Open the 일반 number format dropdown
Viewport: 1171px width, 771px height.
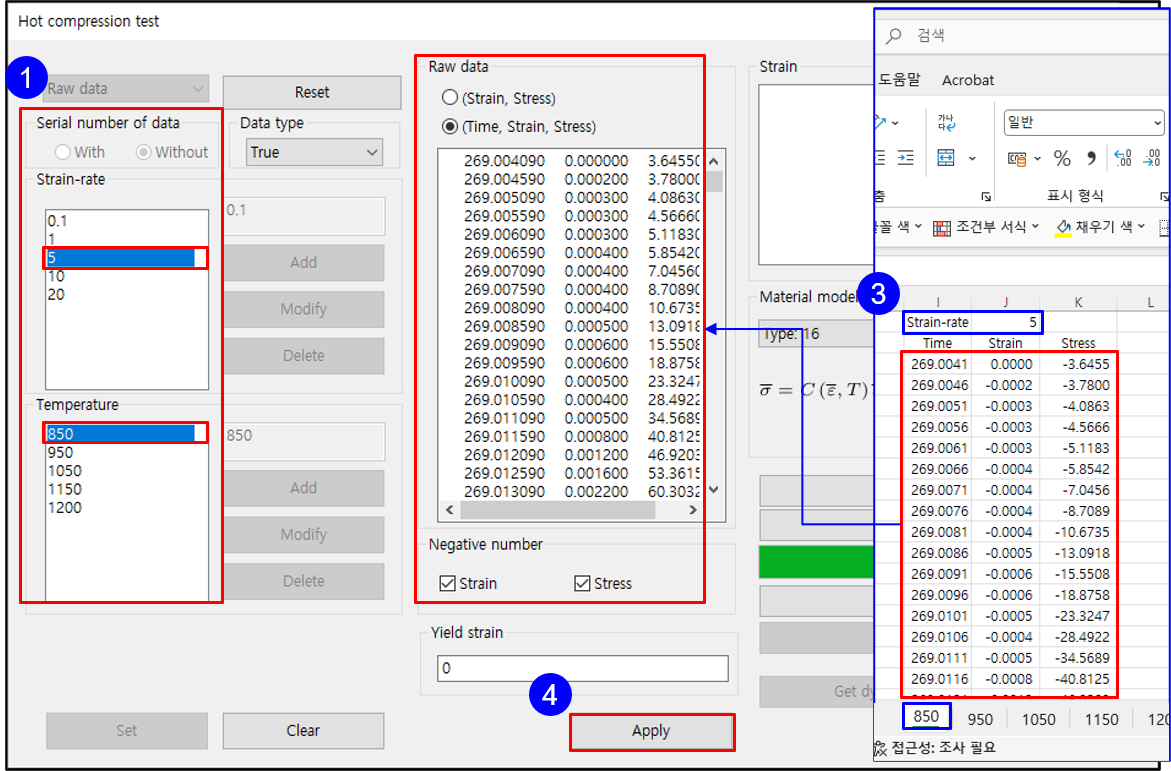pos(1084,123)
